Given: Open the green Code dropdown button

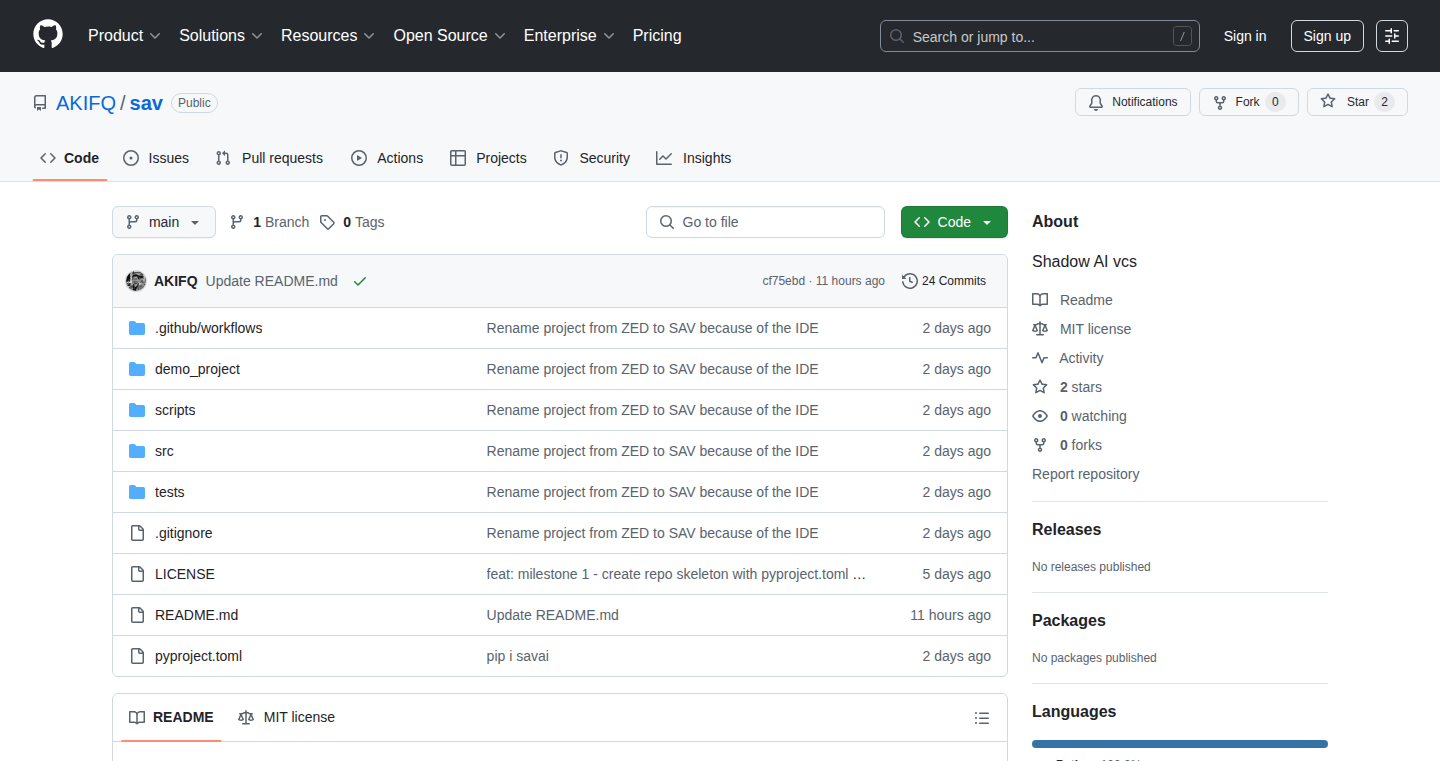Looking at the screenshot, I should click(954, 222).
